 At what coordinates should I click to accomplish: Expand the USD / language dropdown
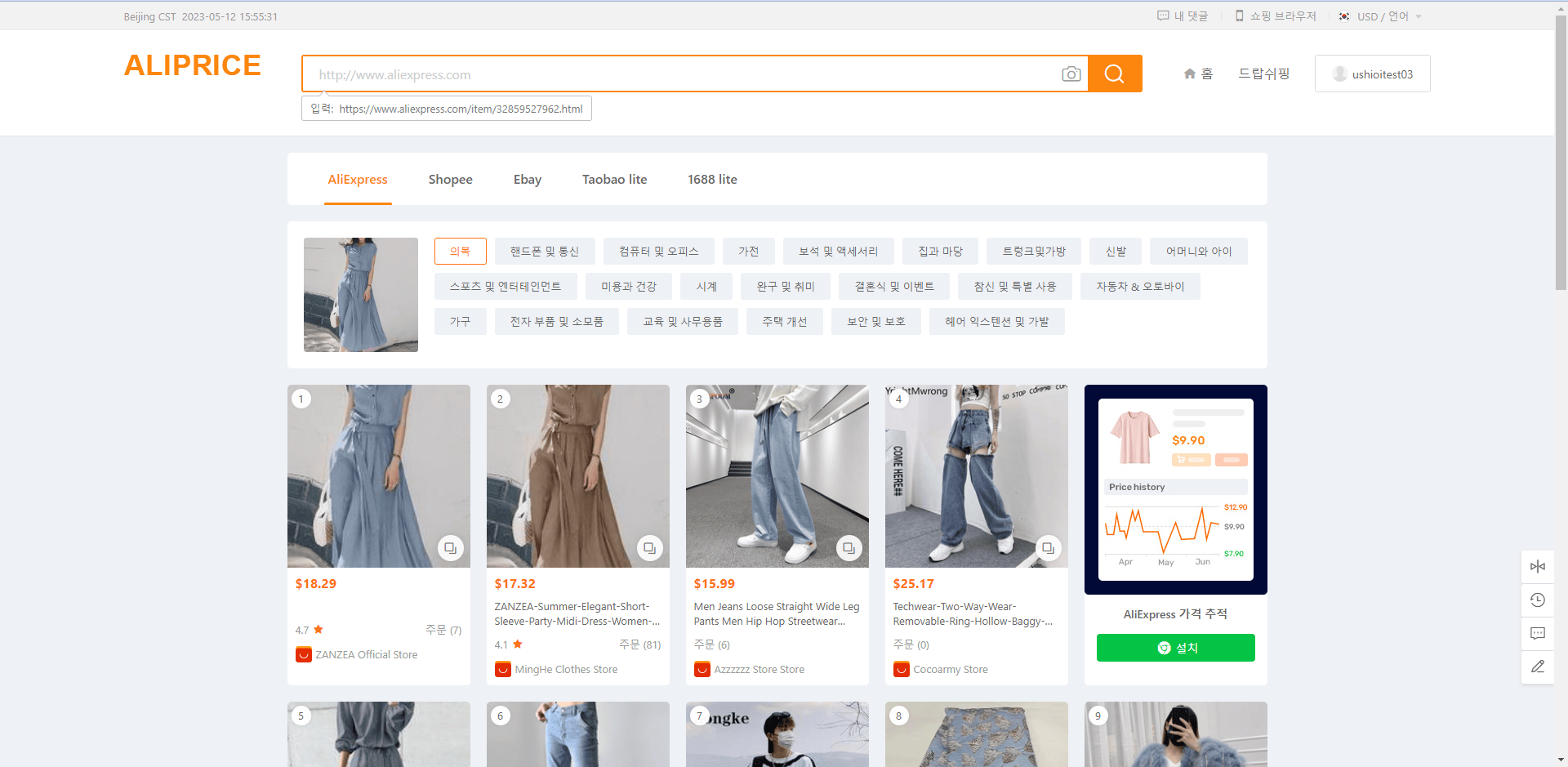1380,16
